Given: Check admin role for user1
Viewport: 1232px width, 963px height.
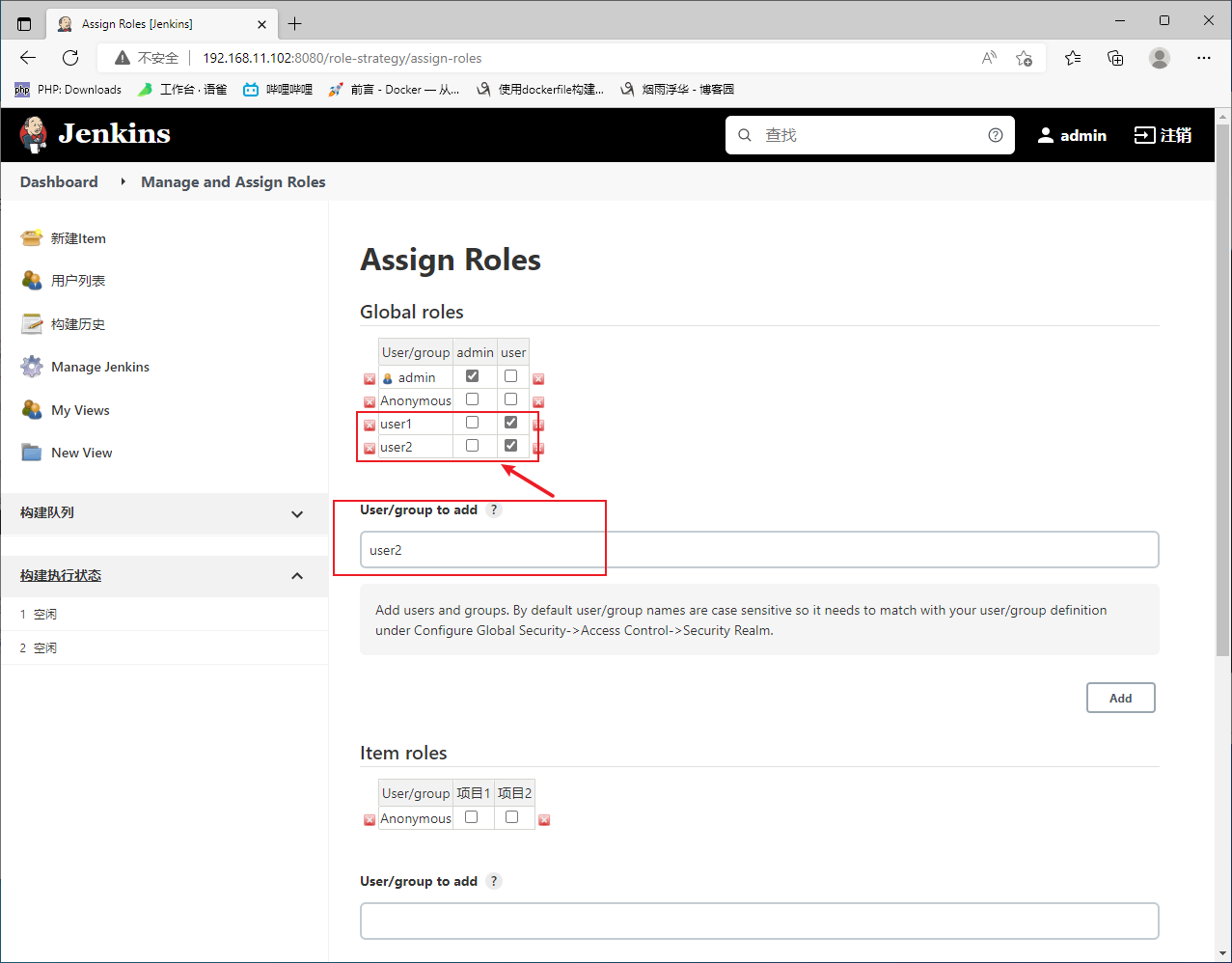Looking at the screenshot, I should pos(472,423).
